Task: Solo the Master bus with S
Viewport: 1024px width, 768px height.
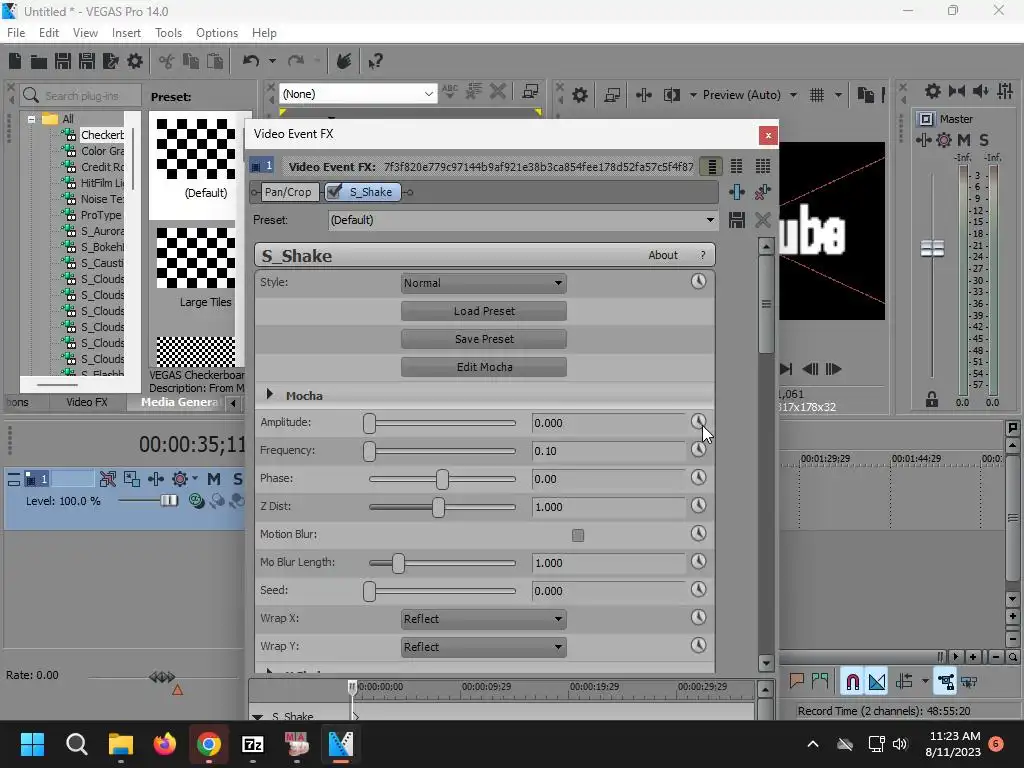Action: pos(984,140)
